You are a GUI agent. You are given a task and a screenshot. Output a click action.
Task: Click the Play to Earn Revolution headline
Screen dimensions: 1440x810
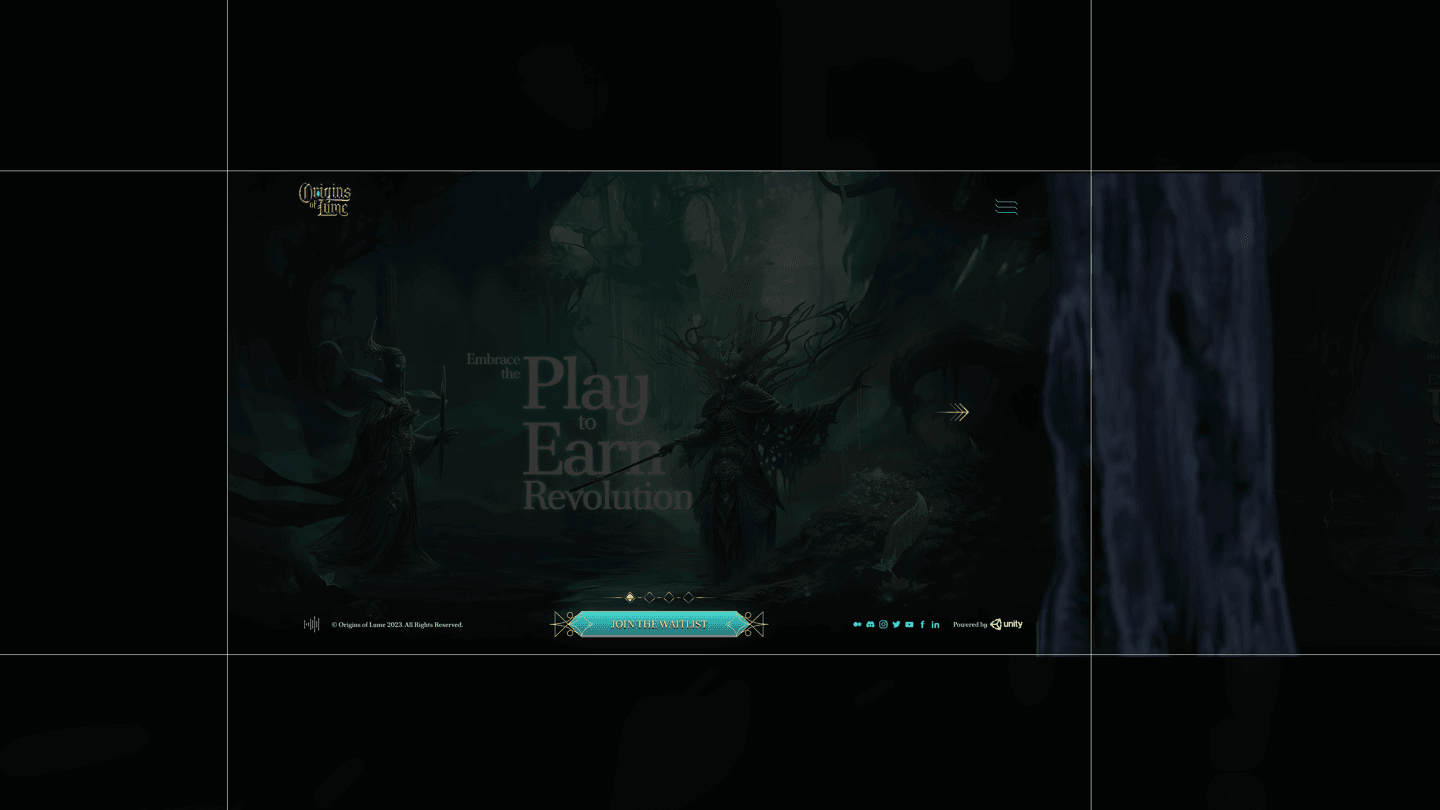(580, 432)
